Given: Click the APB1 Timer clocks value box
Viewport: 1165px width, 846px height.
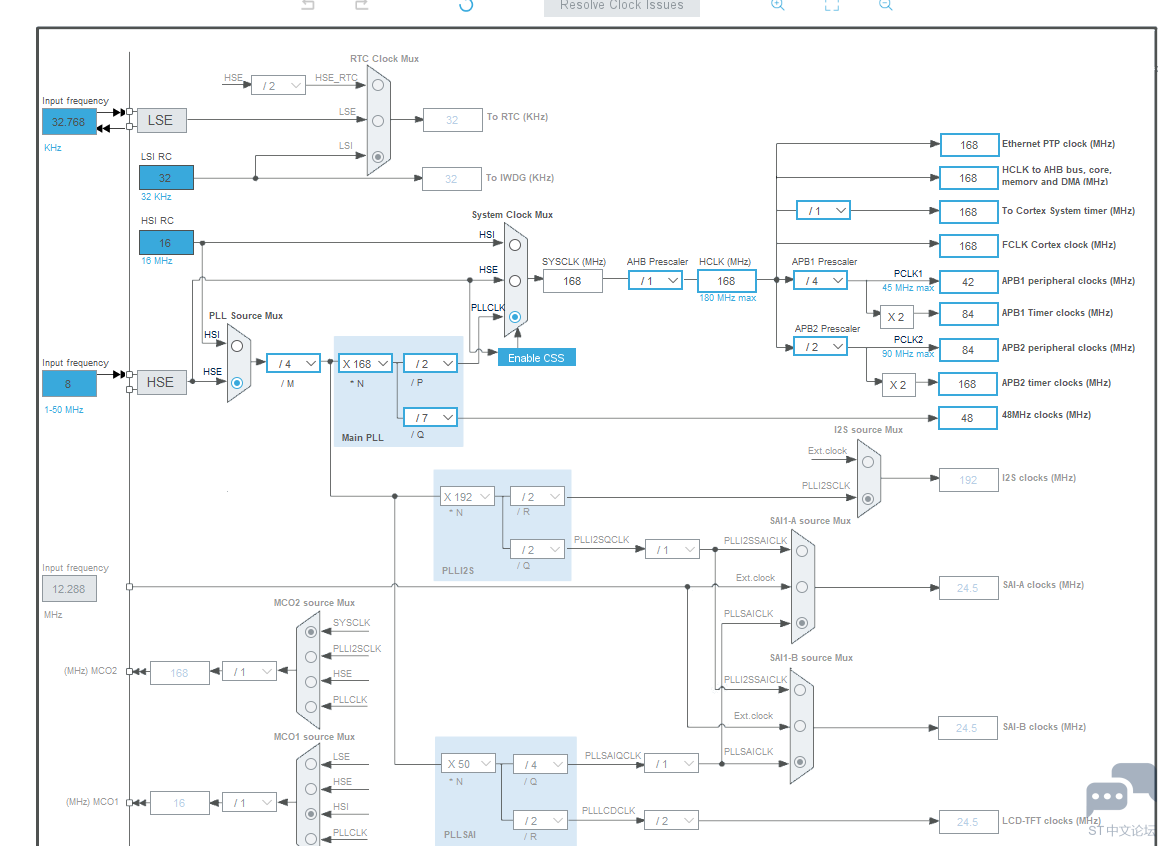Looking at the screenshot, I should [x=969, y=314].
